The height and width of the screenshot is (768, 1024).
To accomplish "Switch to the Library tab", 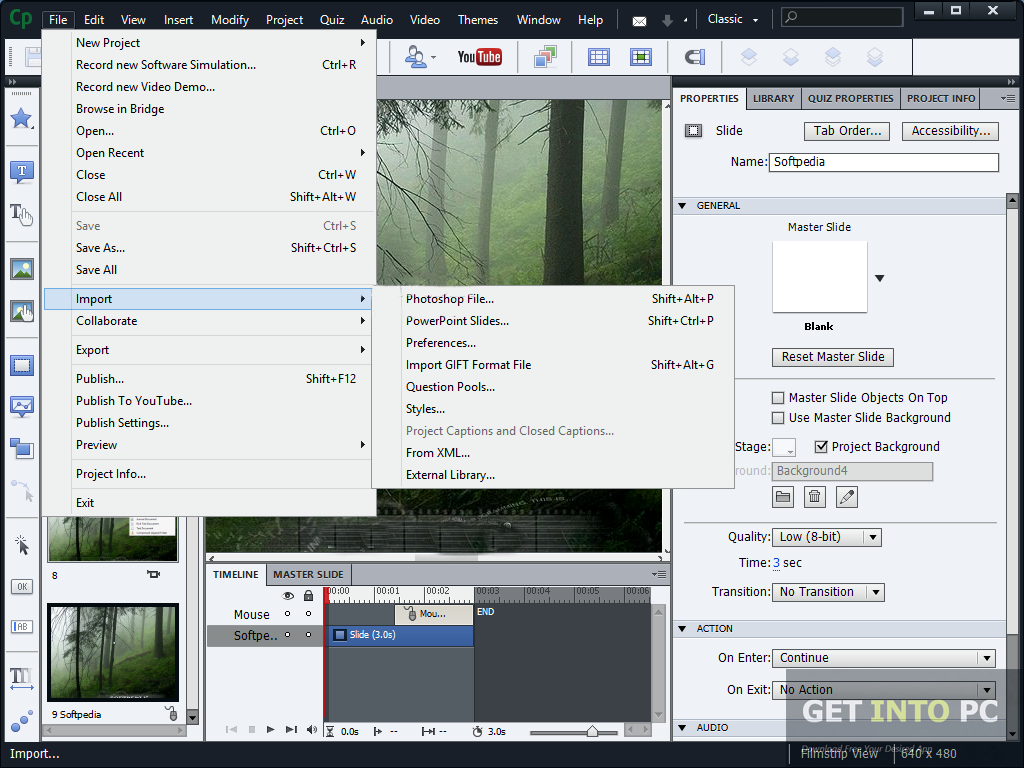I will [773, 98].
